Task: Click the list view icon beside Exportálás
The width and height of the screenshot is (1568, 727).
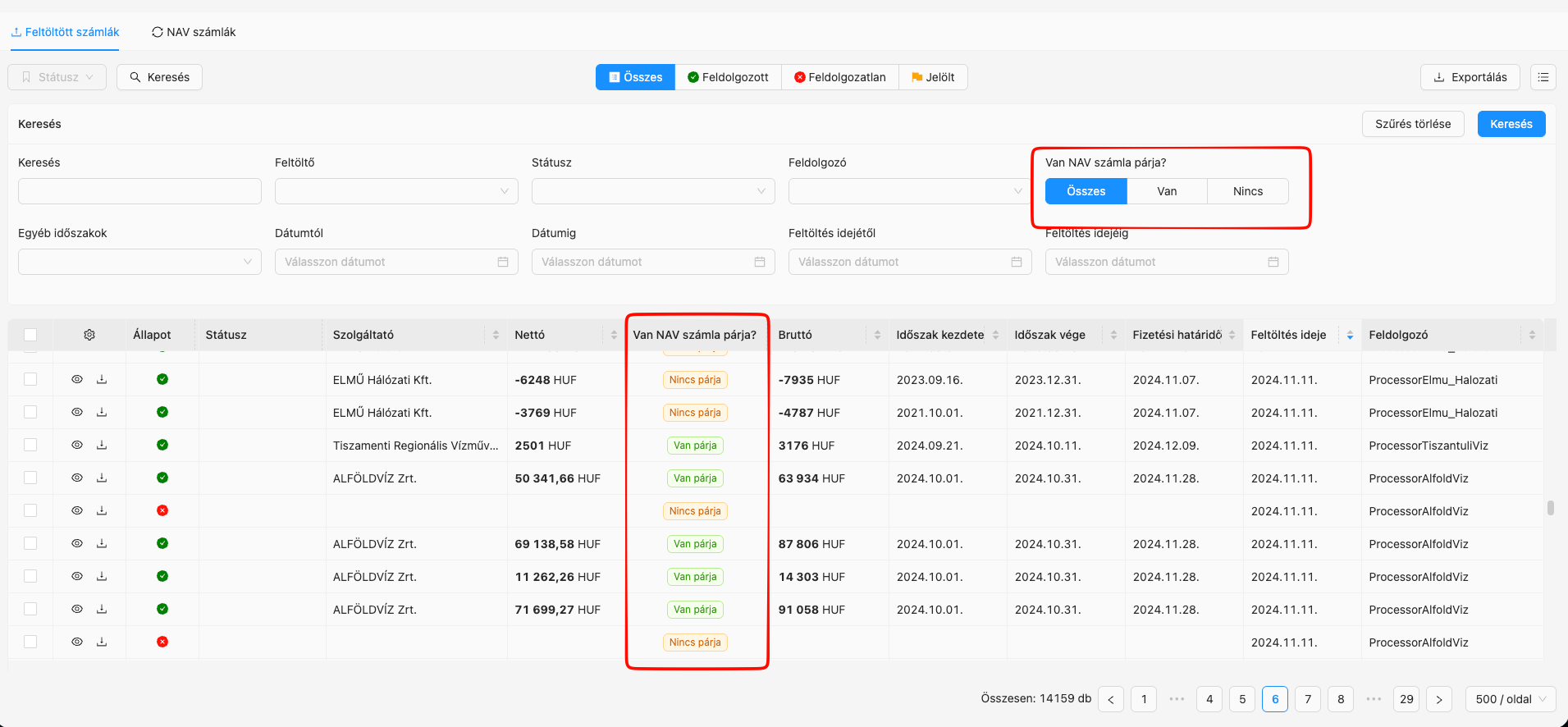Action: (1543, 77)
